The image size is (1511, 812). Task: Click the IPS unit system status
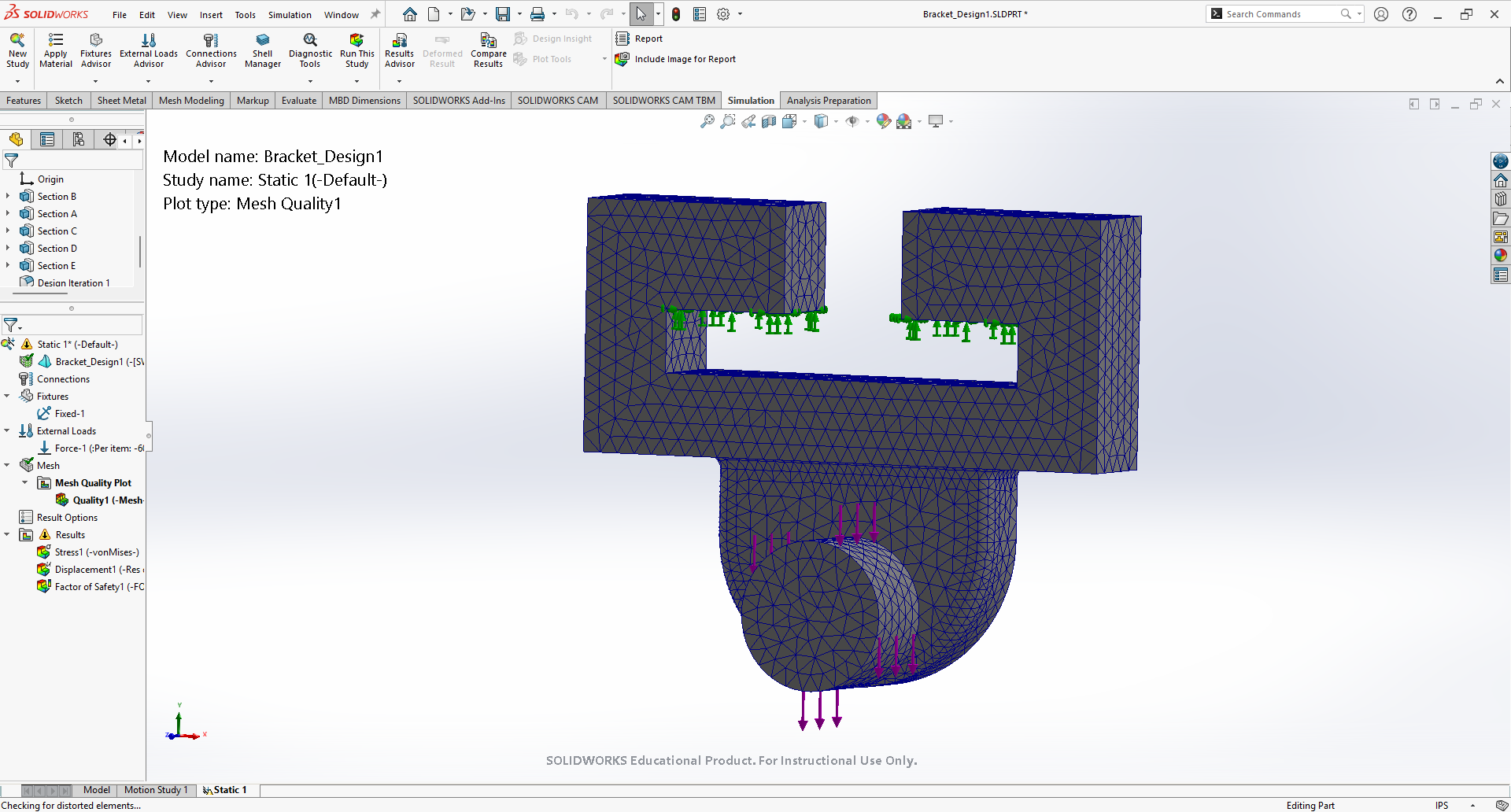(x=1442, y=805)
